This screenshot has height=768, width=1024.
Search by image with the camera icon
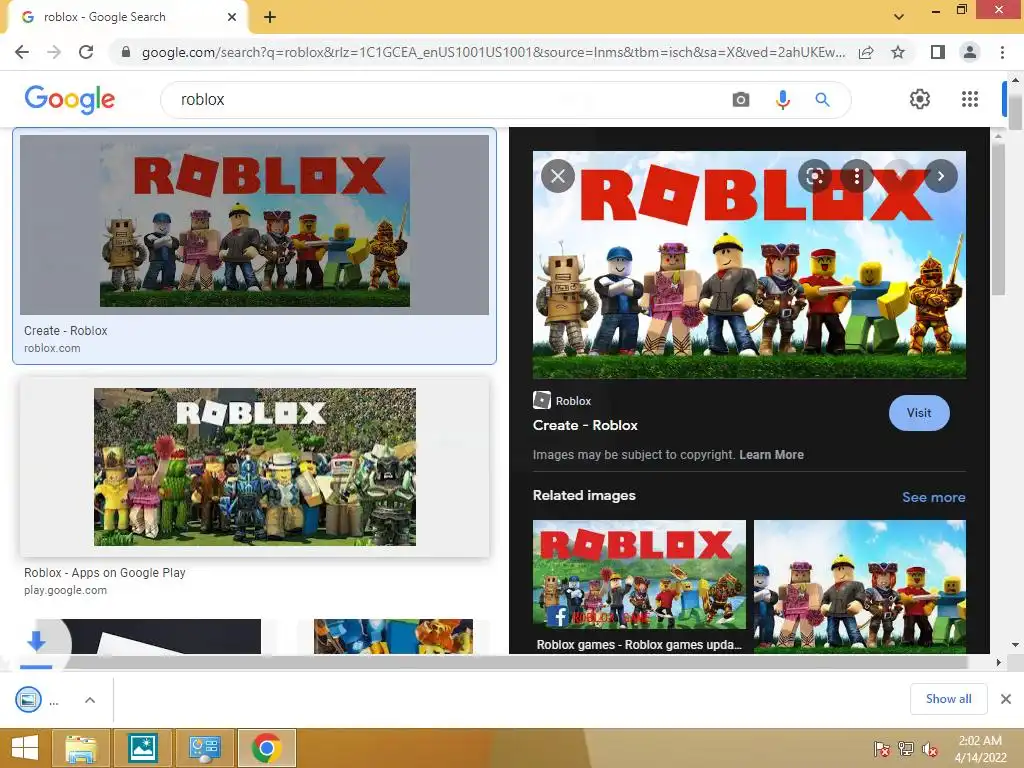[x=741, y=99]
